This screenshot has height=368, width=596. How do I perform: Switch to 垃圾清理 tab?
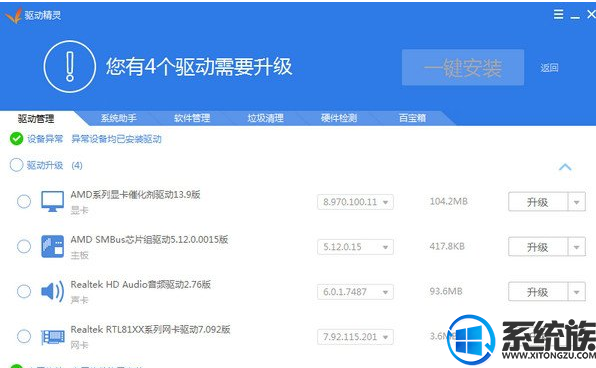click(x=265, y=118)
